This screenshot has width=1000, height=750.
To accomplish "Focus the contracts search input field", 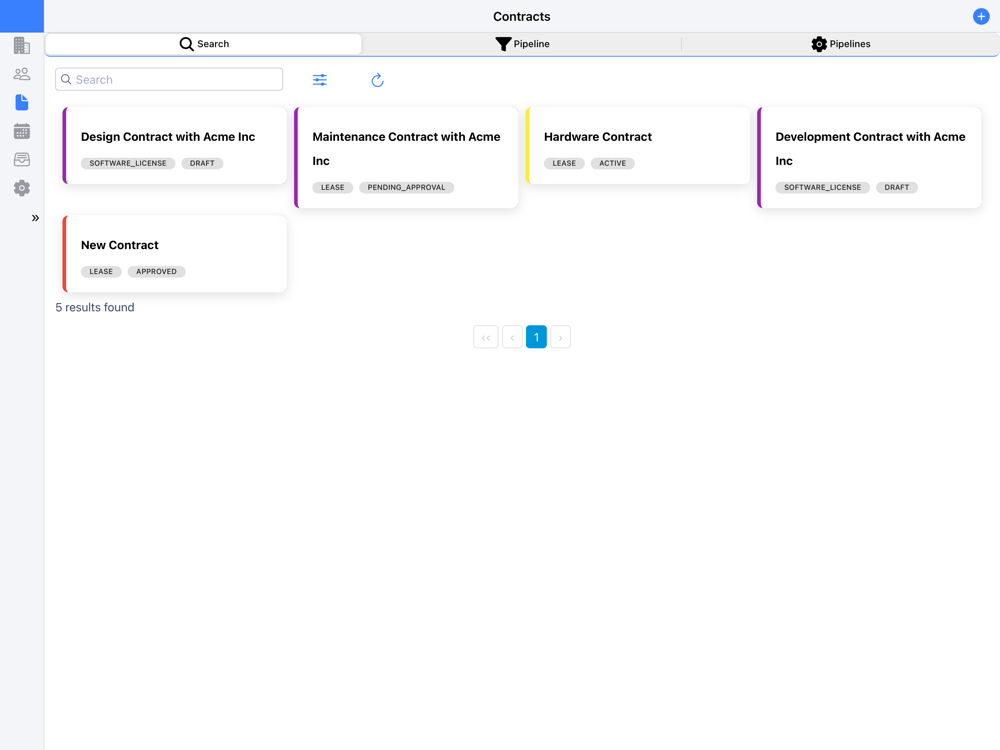I will [169, 80].
